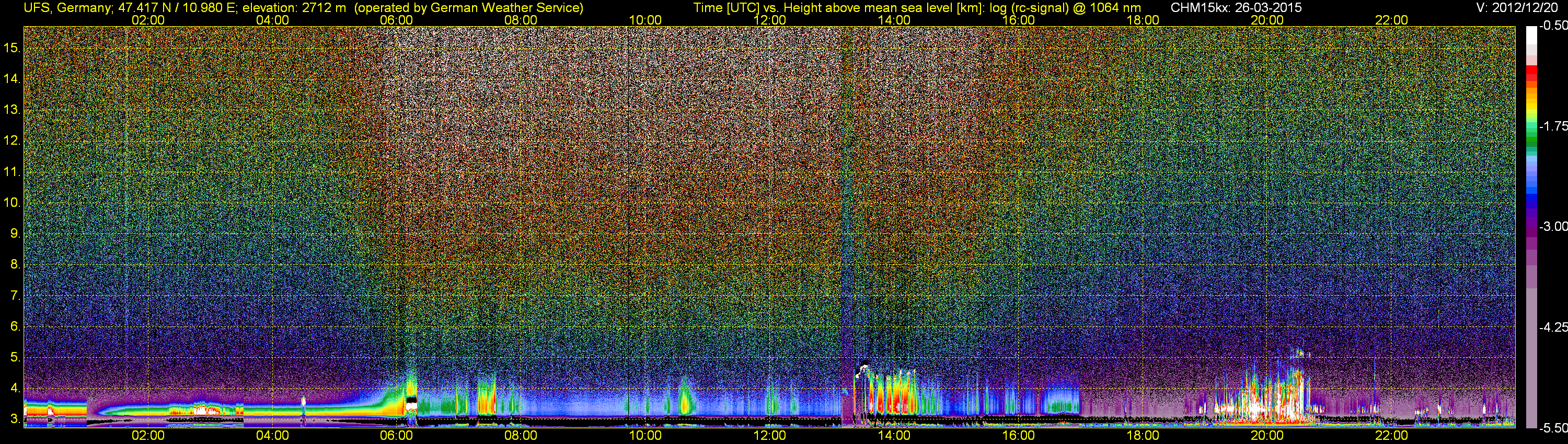Click the 6. km height axis label
This screenshot has height=444, width=1568.
click(x=16, y=326)
